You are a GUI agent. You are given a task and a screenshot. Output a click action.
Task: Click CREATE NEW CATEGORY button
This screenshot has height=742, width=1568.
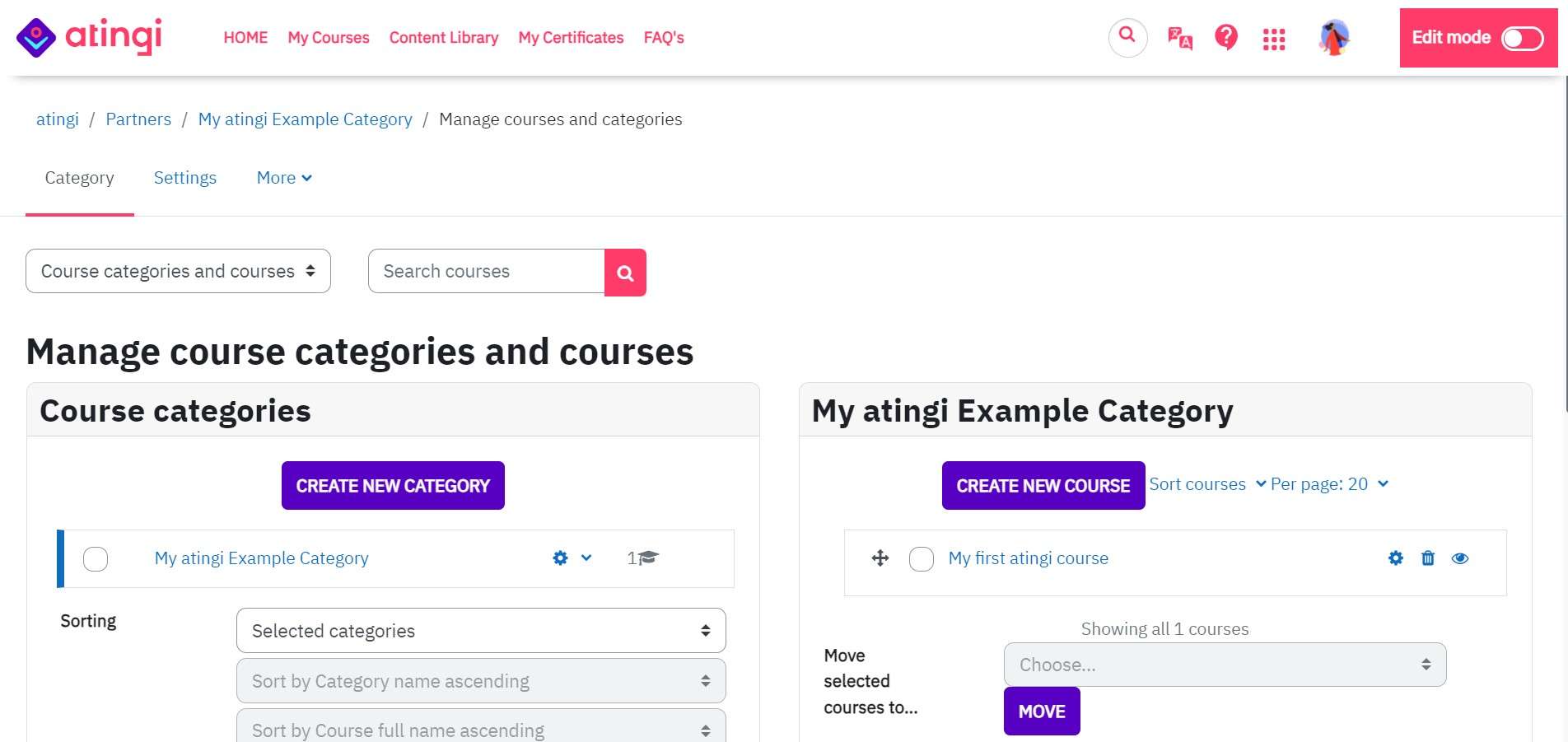coord(393,486)
